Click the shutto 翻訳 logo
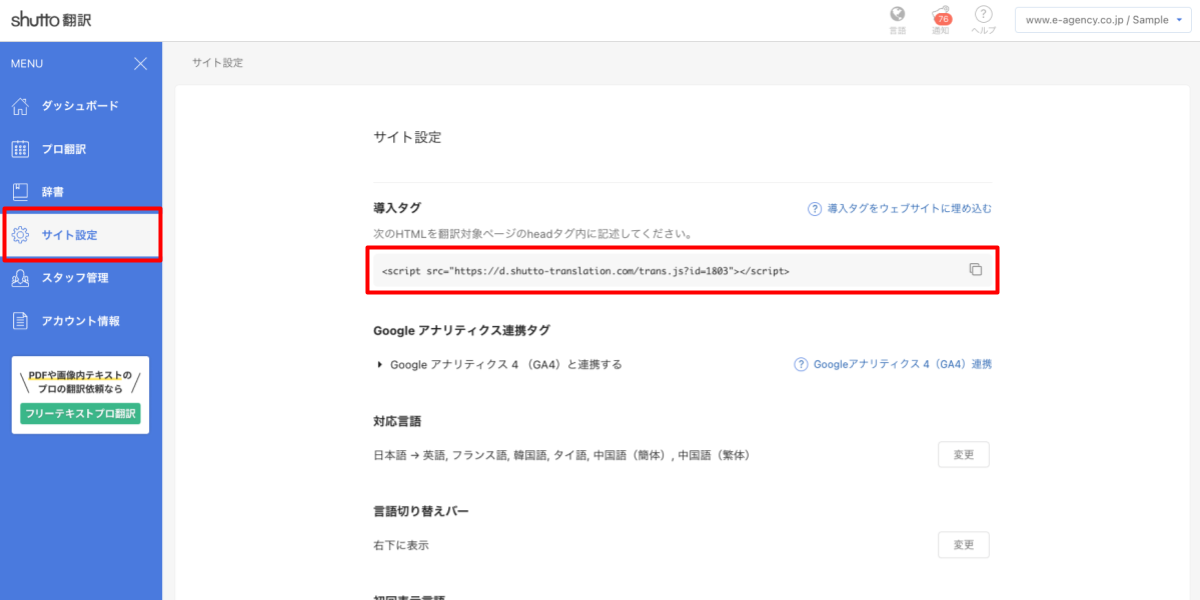This screenshot has height=600, width=1200. (51, 19)
